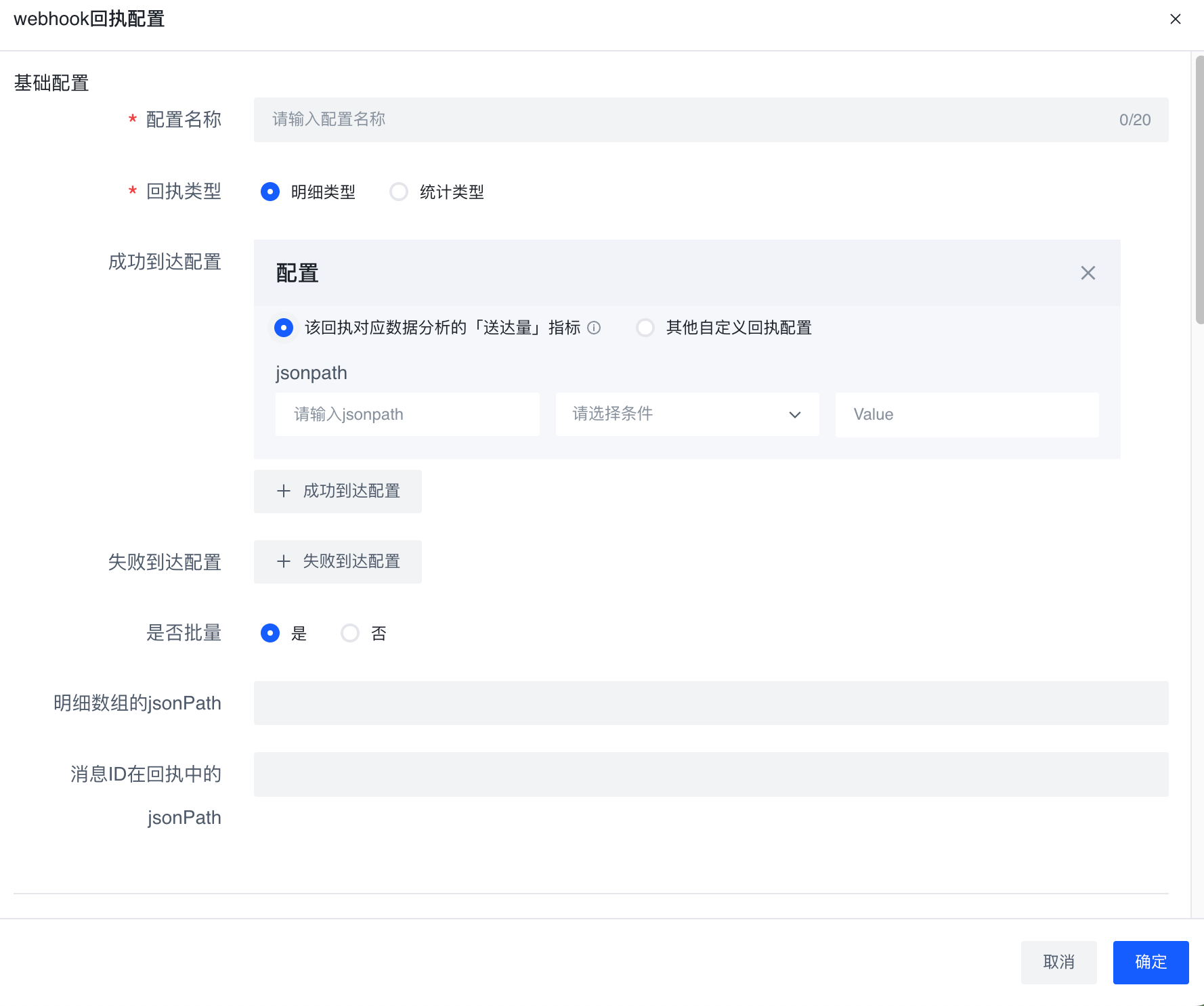Focus the 配置名称 input field
Image resolution: width=1204 pixels, height=1006 pixels.
pyautogui.click(x=711, y=120)
